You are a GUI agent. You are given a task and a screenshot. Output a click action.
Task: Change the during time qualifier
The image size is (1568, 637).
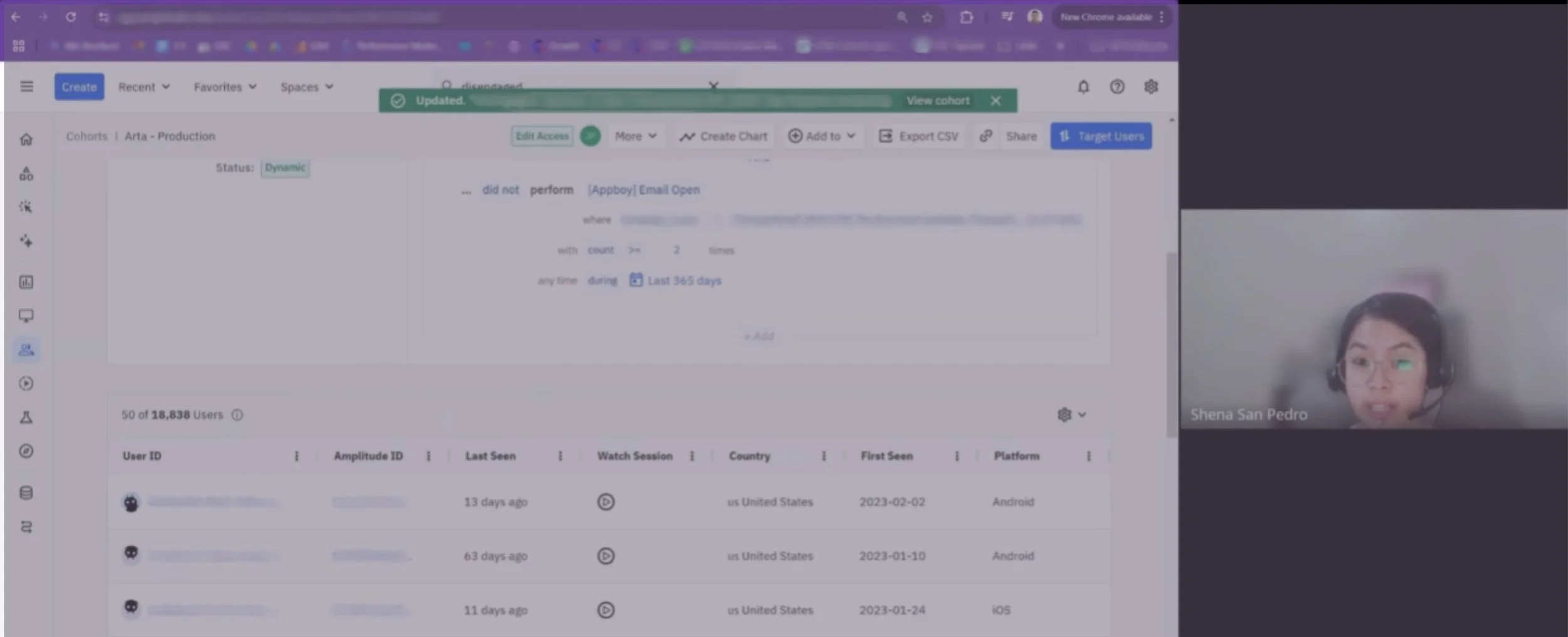pyautogui.click(x=602, y=281)
